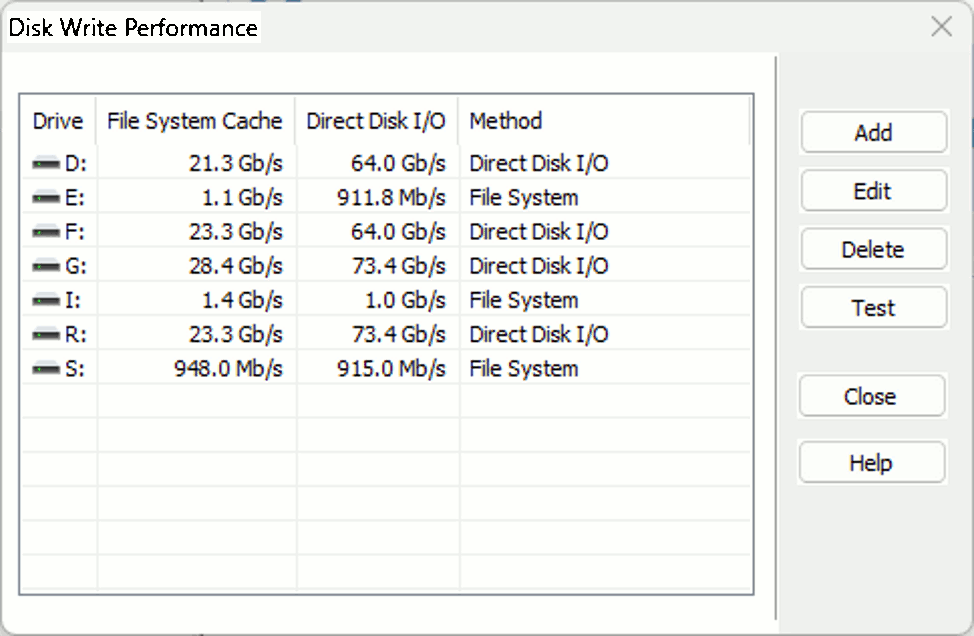Click the Method column header
The image size is (974, 636).
[604, 120]
